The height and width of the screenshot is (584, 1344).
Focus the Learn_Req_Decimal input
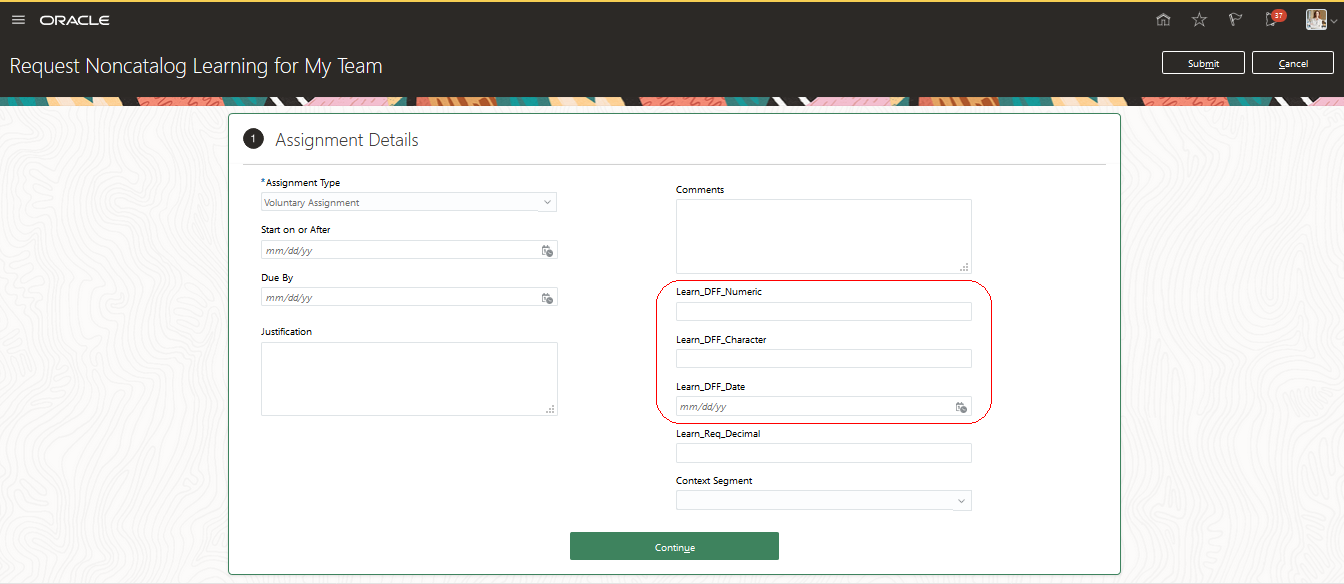point(823,453)
